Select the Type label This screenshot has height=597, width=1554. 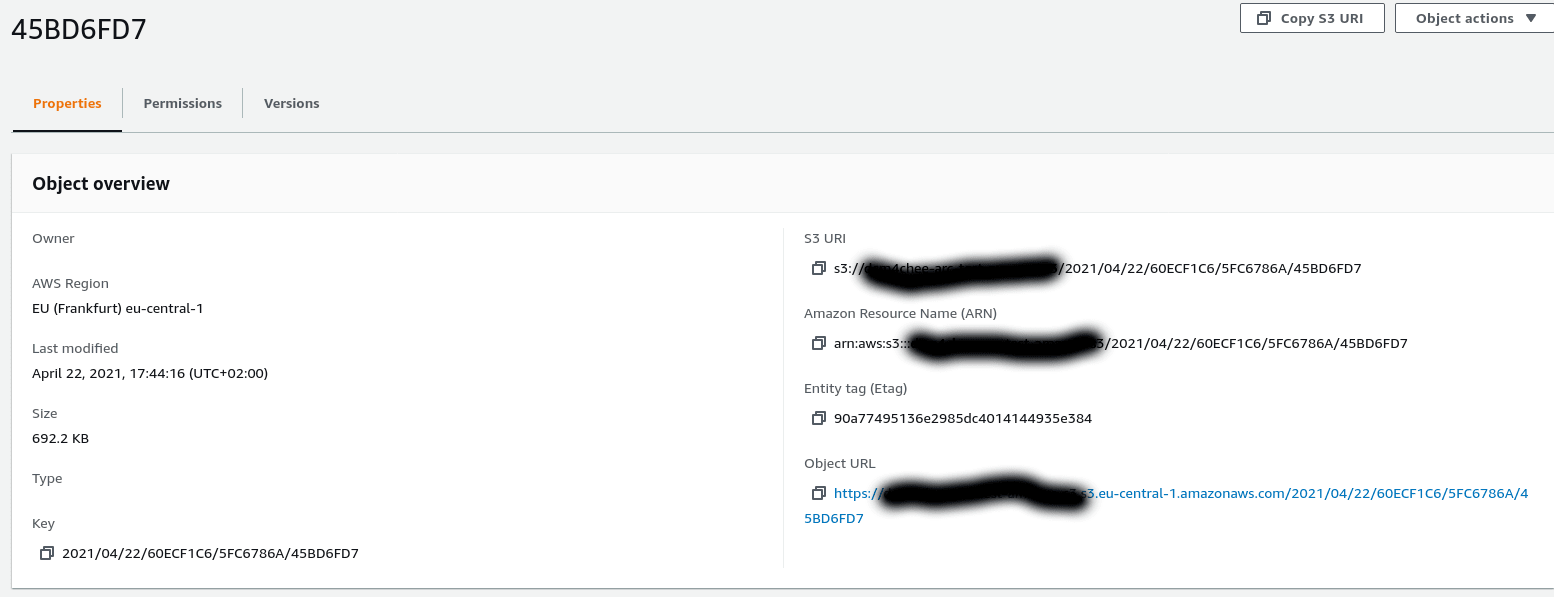(x=47, y=478)
